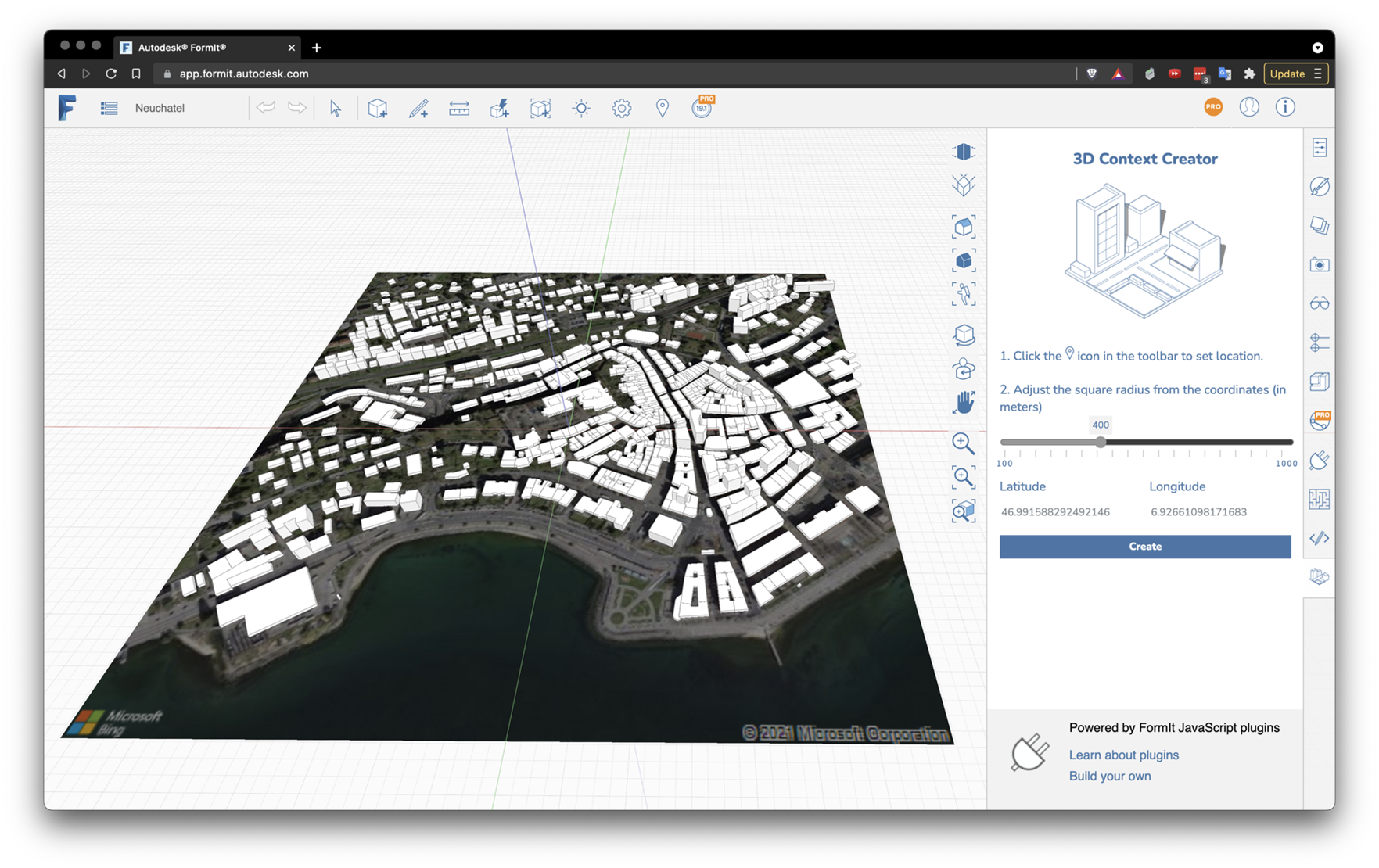1379x868 pixels.
Task: Follow the Learn about plugins link
Action: pos(1123,755)
